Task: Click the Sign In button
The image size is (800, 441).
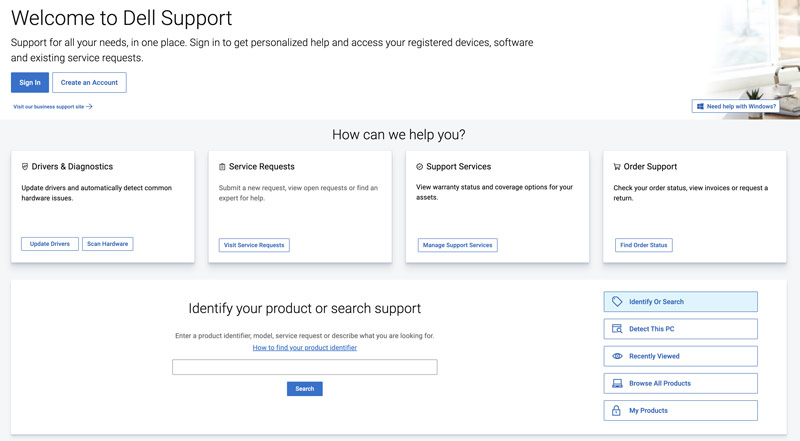Action: [30, 82]
